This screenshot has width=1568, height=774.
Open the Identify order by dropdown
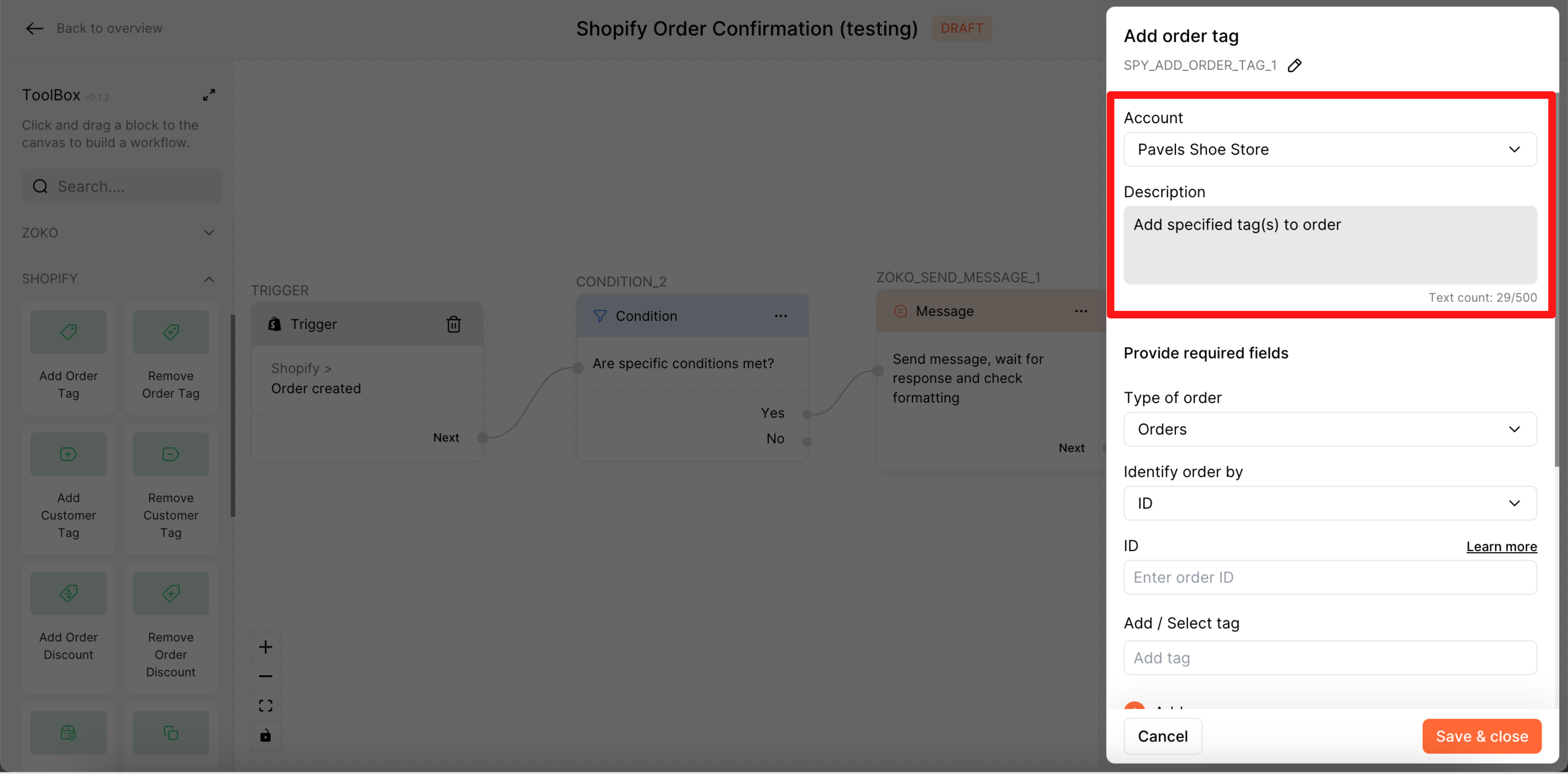tap(1330, 503)
